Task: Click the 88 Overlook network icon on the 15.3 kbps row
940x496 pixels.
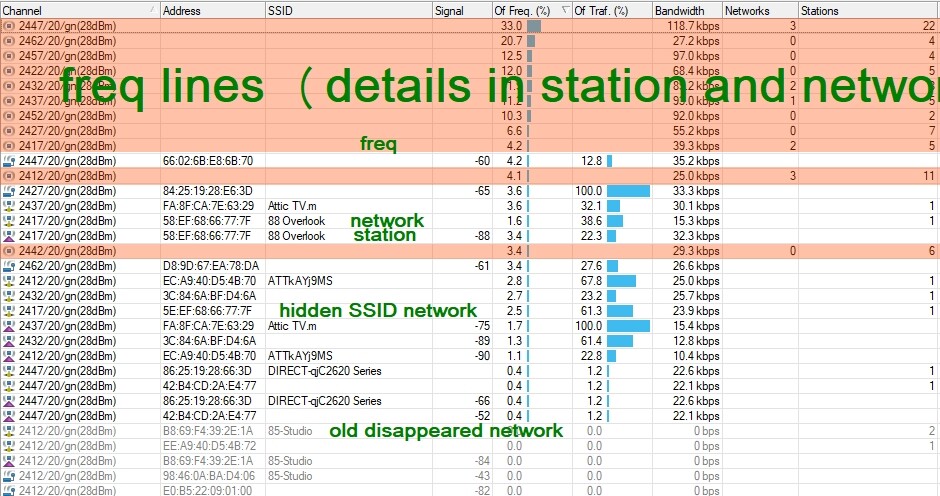Action: 8,221
